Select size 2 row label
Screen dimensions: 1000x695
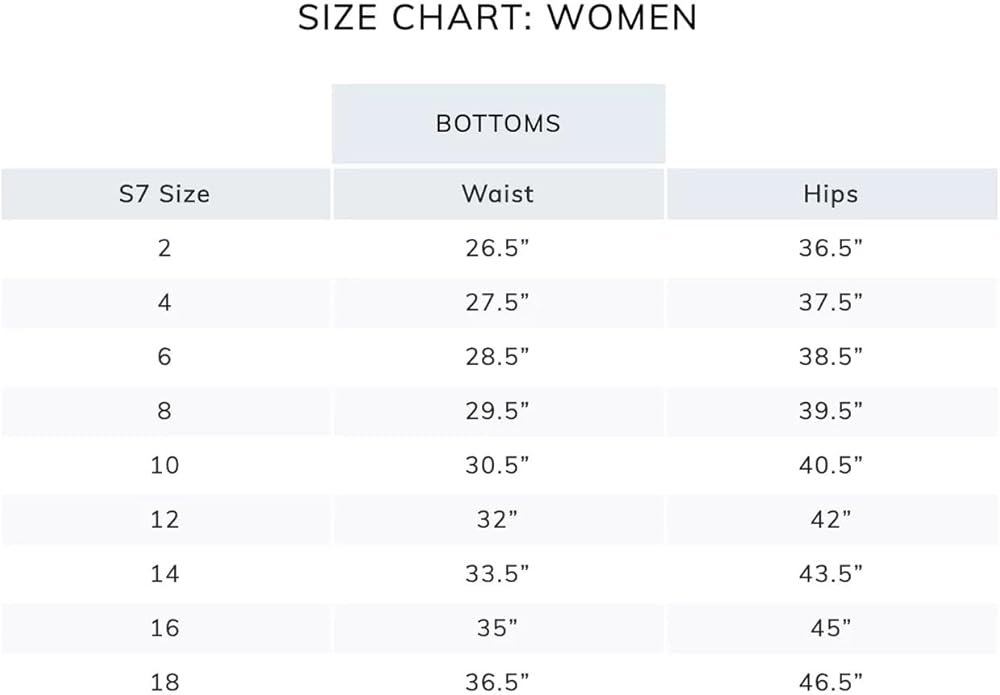click(x=164, y=248)
